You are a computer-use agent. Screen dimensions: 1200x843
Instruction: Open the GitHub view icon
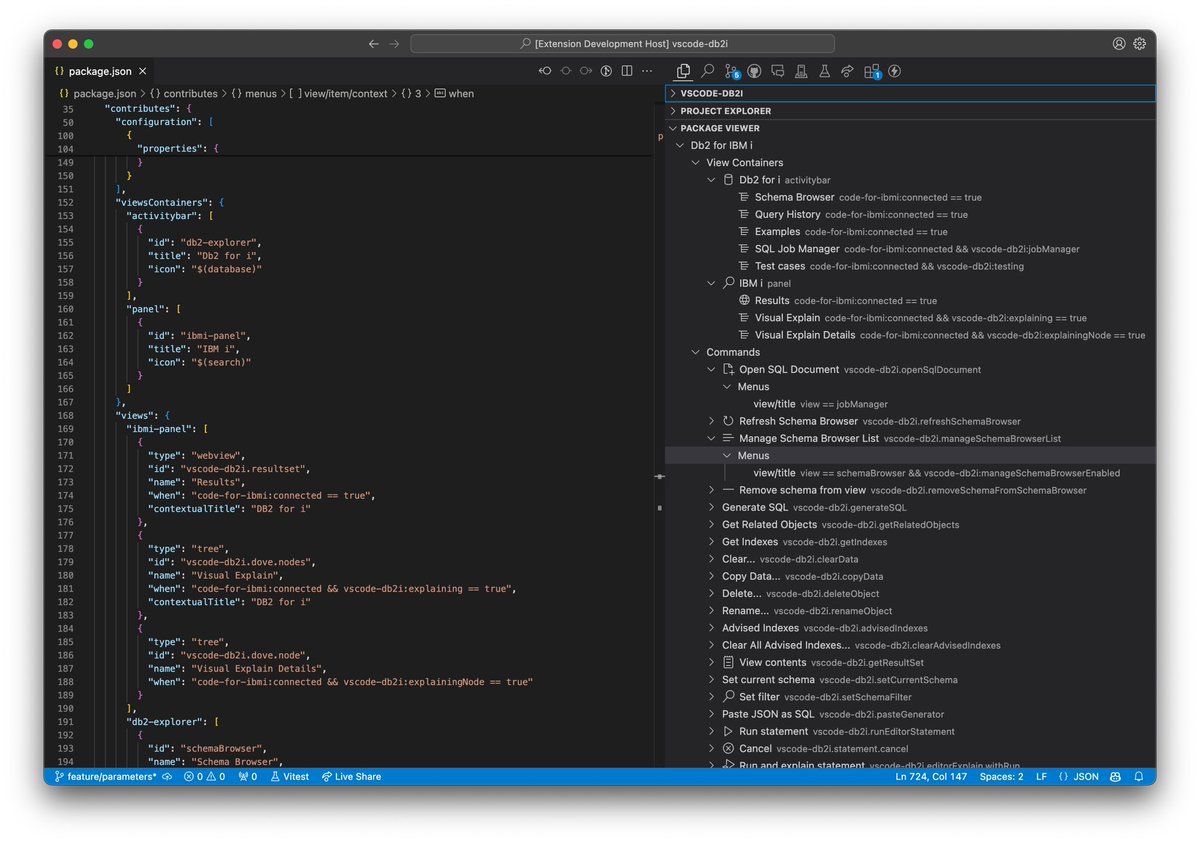pyautogui.click(x=754, y=71)
